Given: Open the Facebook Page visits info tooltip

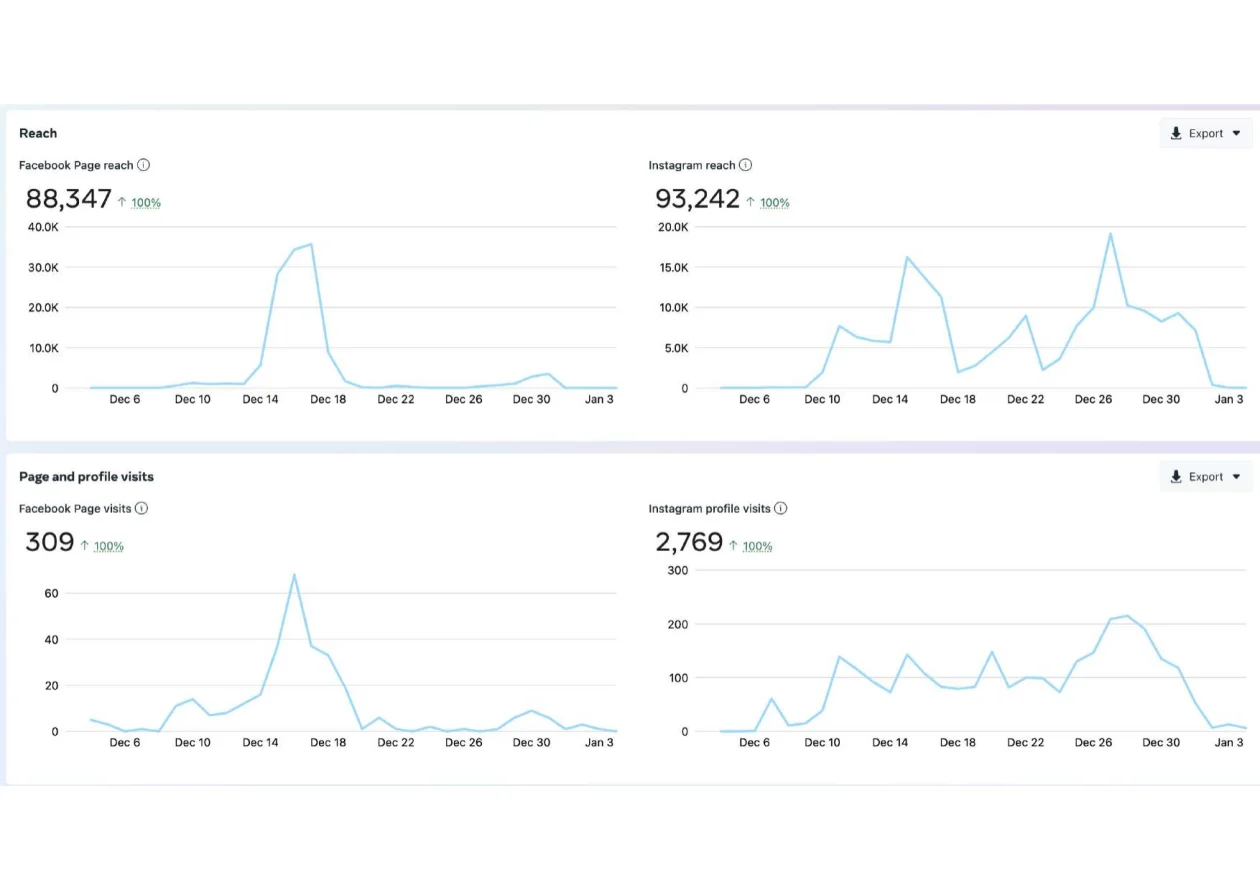Looking at the screenshot, I should 140,508.
